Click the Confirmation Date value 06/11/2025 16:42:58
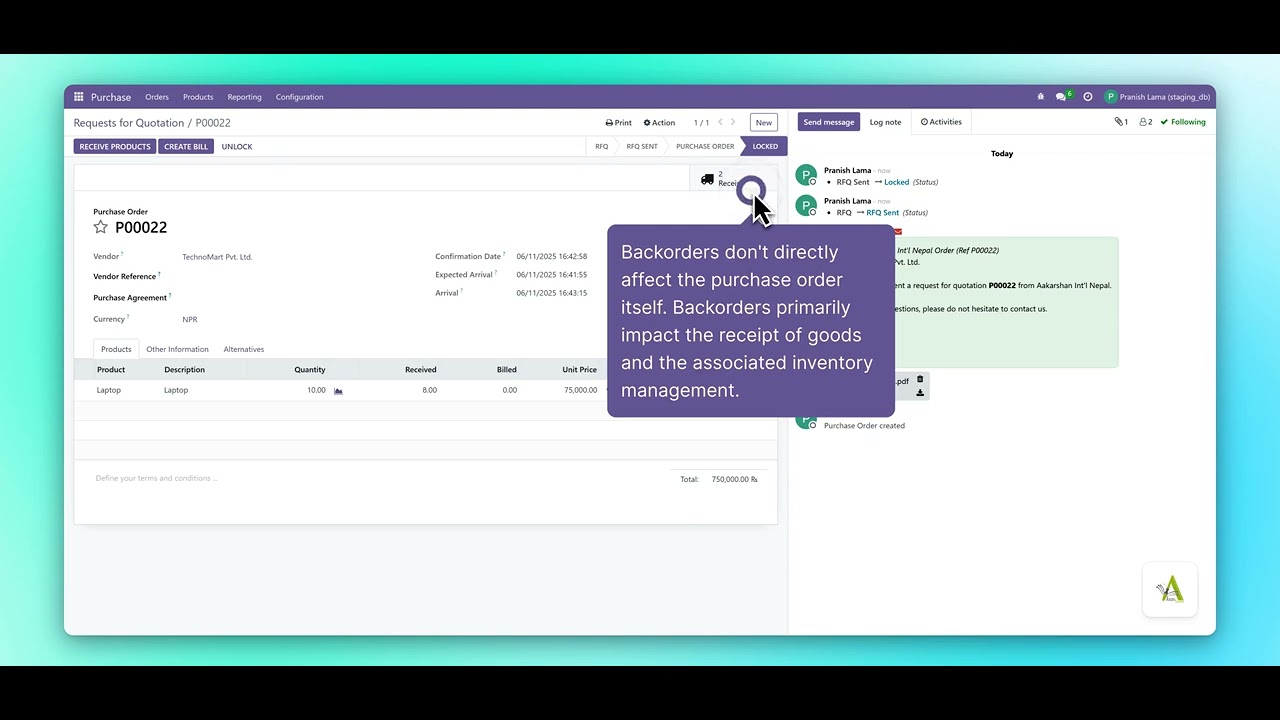This screenshot has width=1280, height=720. pyautogui.click(x=552, y=257)
